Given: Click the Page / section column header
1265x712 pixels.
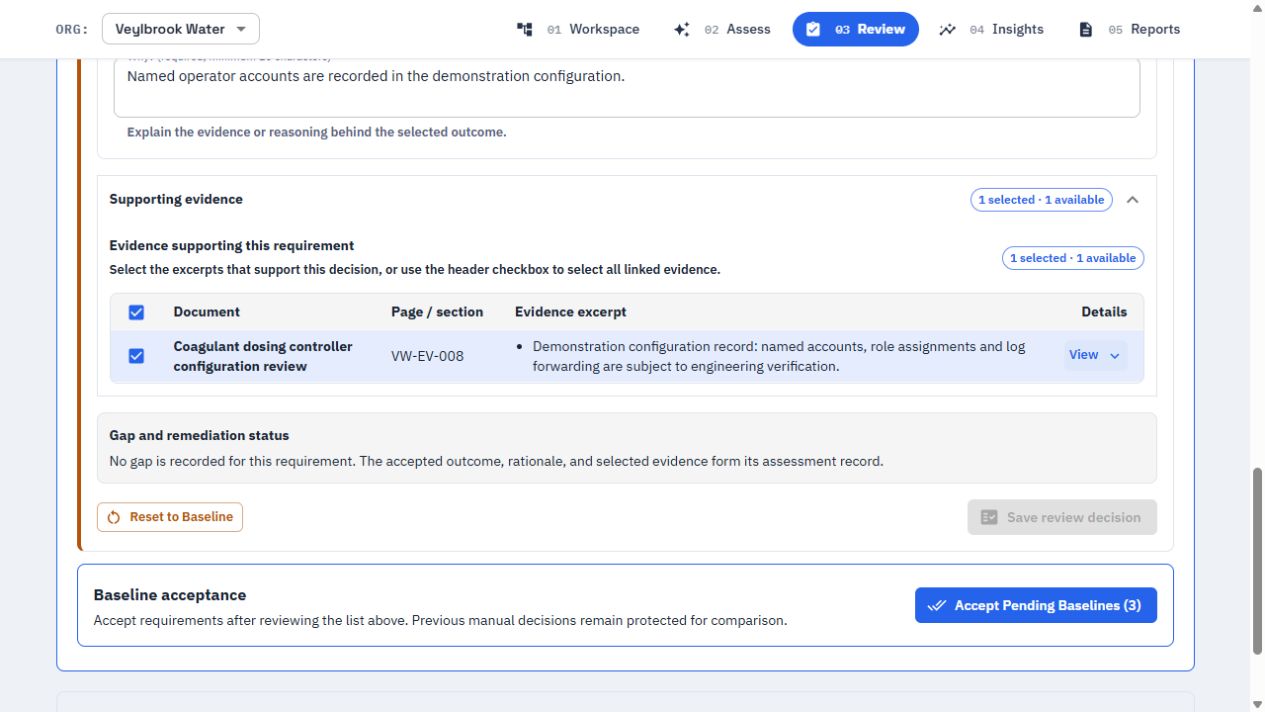Looking at the screenshot, I should [x=437, y=312].
